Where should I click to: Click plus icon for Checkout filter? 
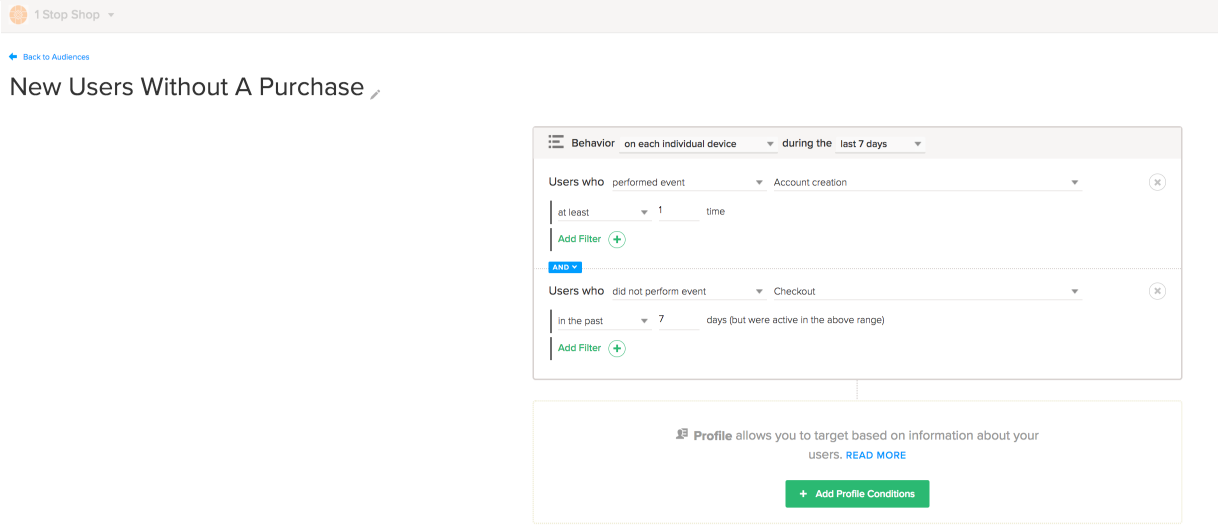click(x=617, y=348)
